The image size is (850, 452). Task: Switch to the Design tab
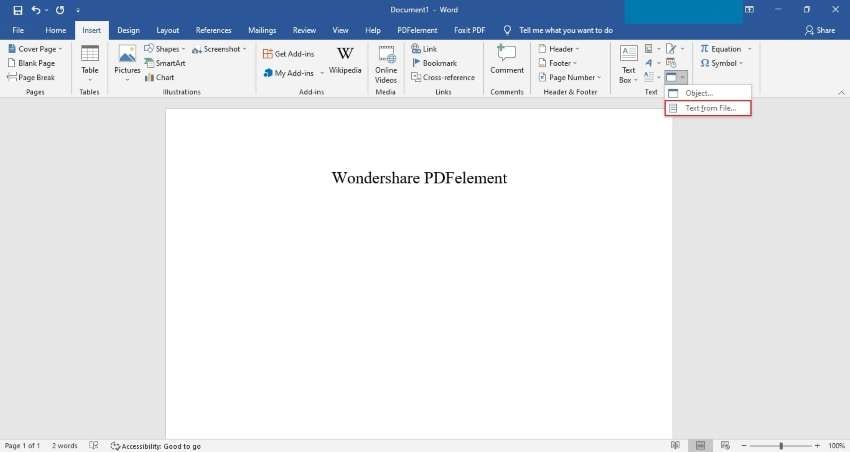point(128,30)
